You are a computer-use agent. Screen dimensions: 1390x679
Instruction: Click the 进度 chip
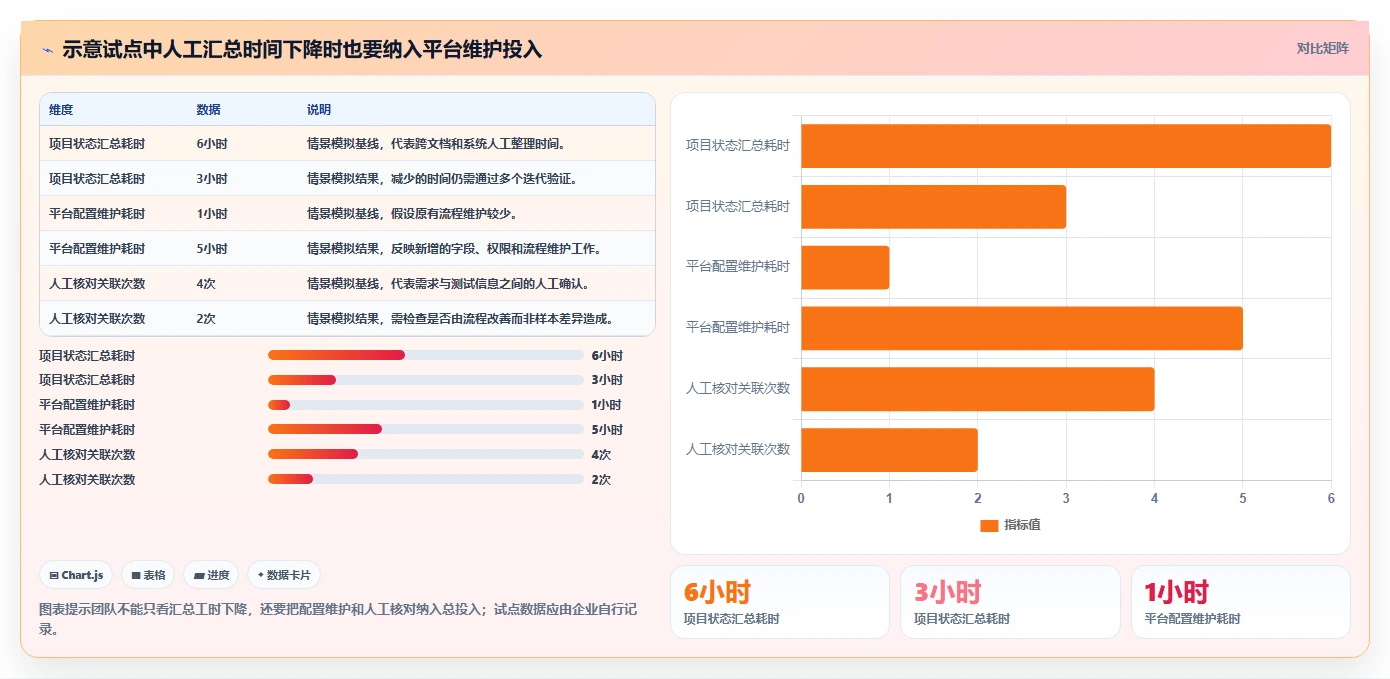point(211,575)
